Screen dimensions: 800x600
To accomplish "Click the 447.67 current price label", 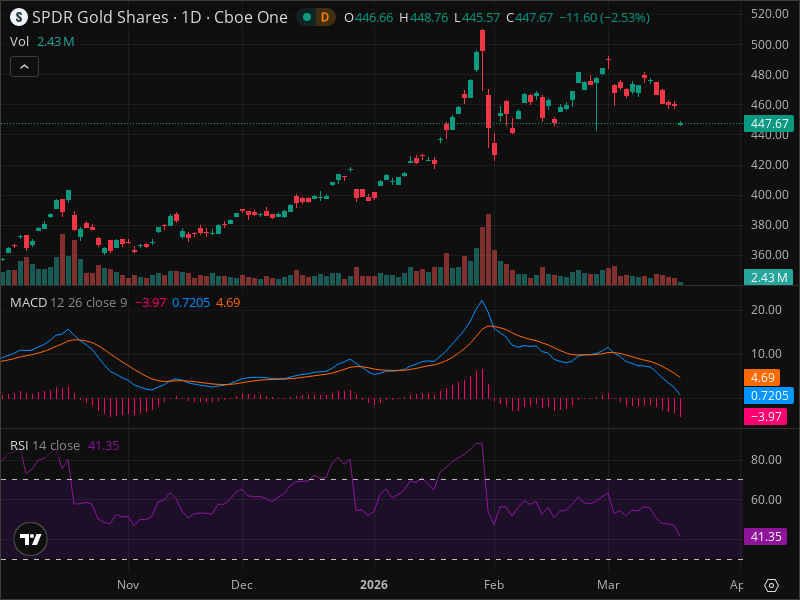I will (x=769, y=123).
